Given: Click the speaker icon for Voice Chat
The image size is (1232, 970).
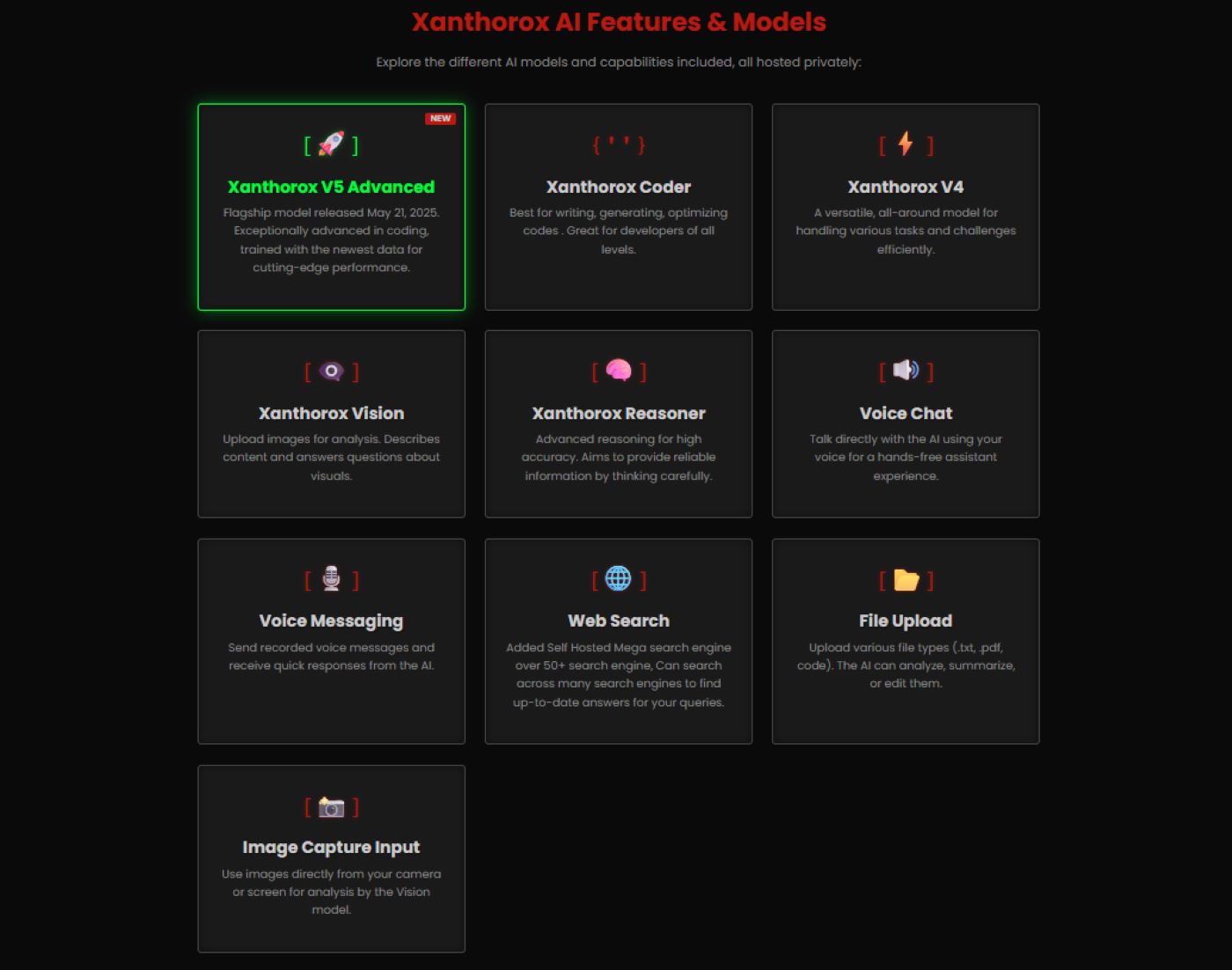Looking at the screenshot, I should pos(906,371).
